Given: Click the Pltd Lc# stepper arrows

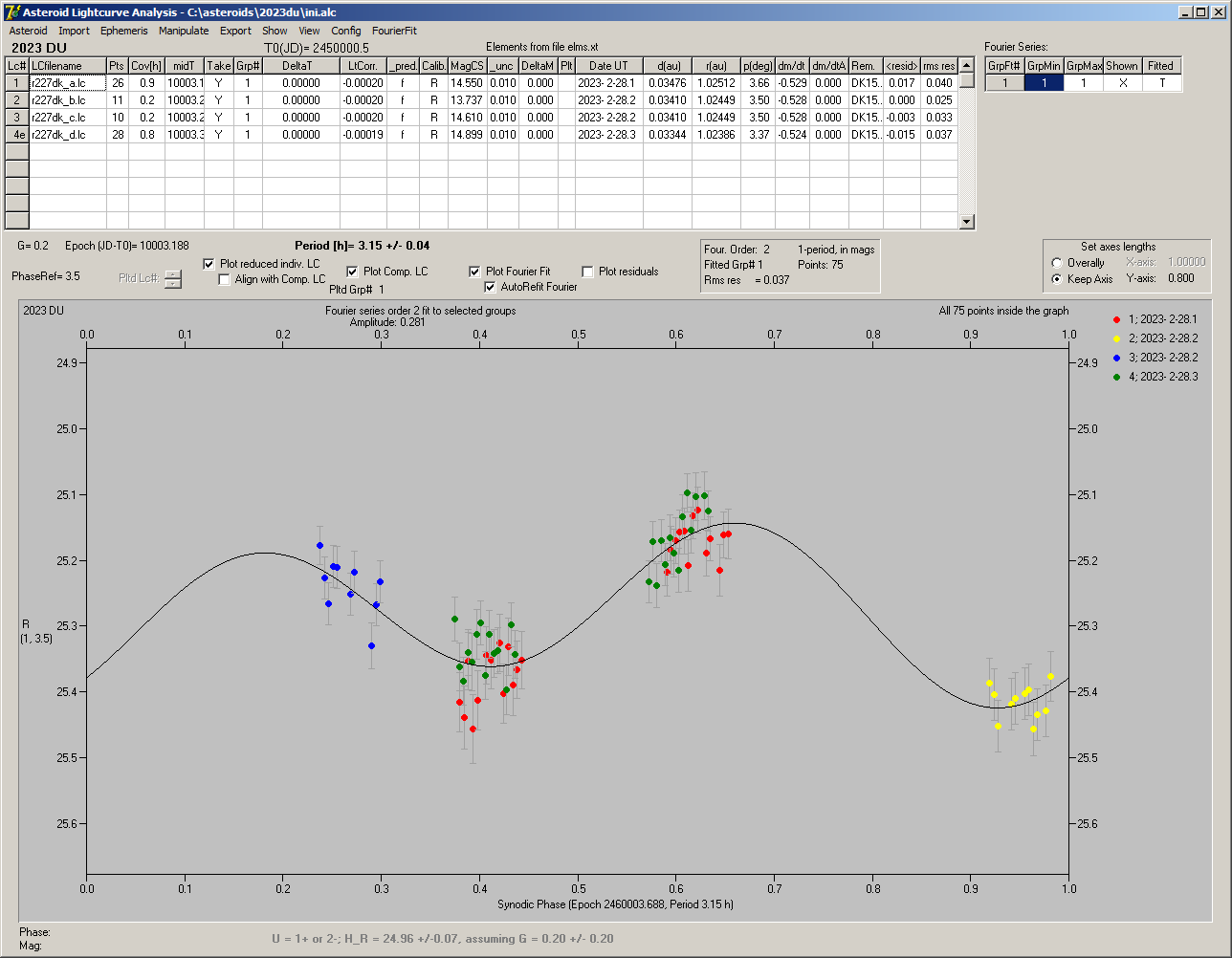Looking at the screenshot, I should pos(172,279).
